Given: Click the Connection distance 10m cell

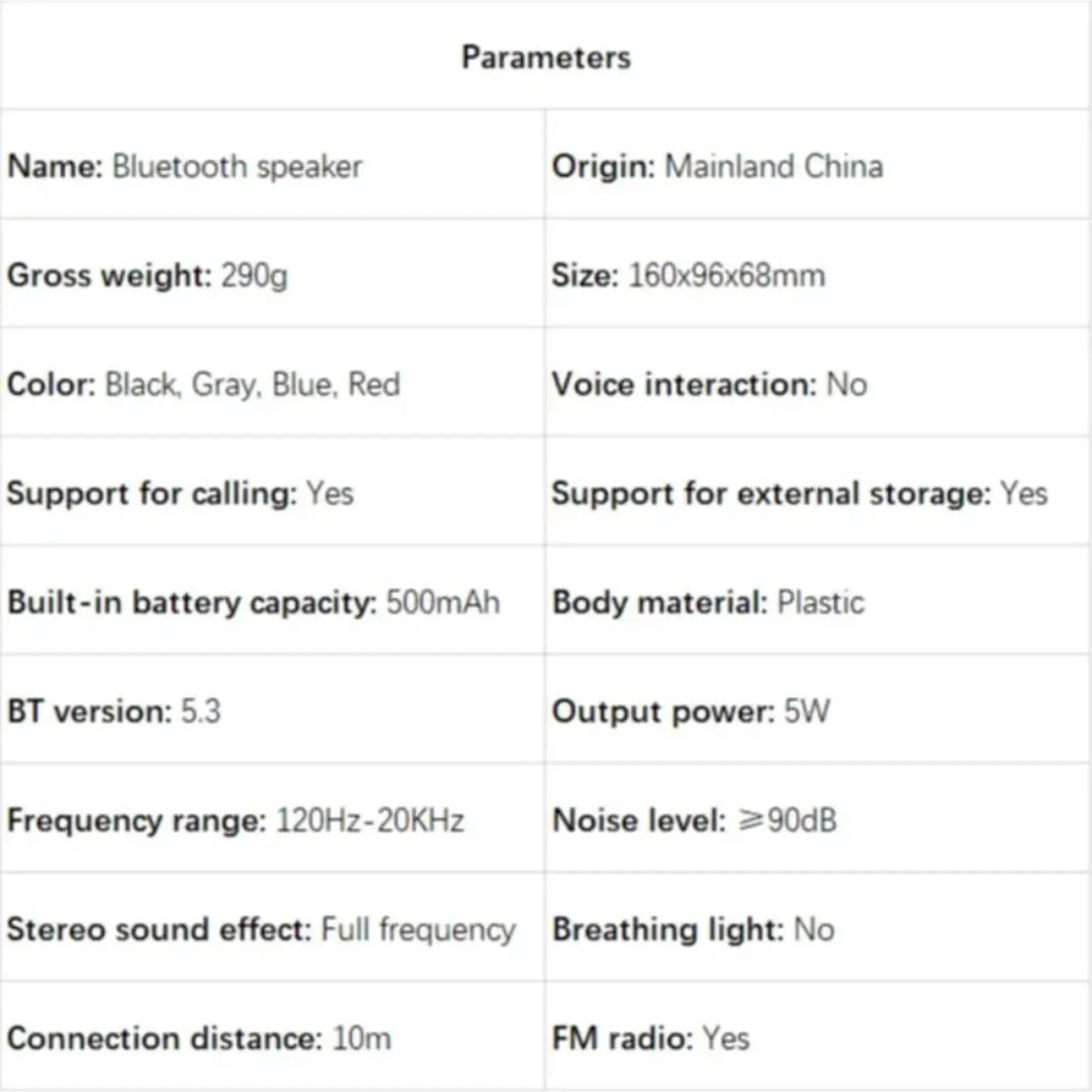Looking at the screenshot, I should point(198,1038).
